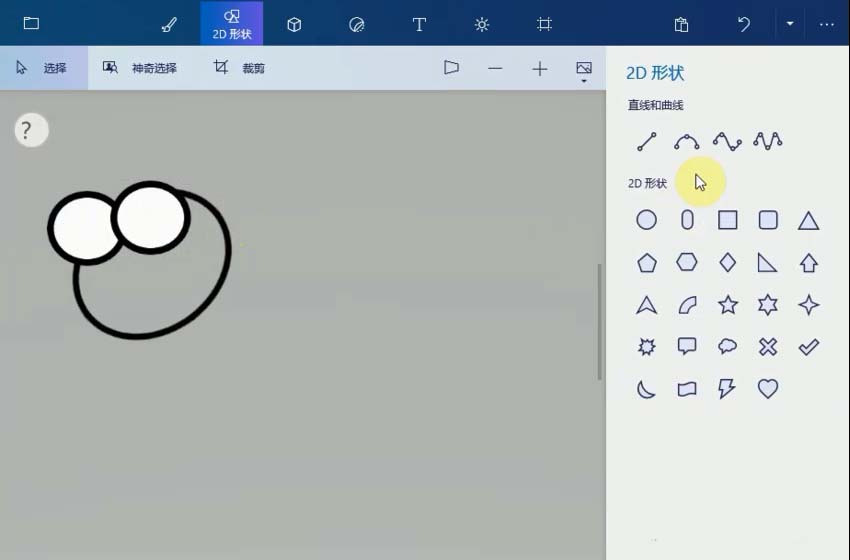The width and height of the screenshot is (850, 560).
Task: Pick the pentagon shape
Action: (647, 263)
